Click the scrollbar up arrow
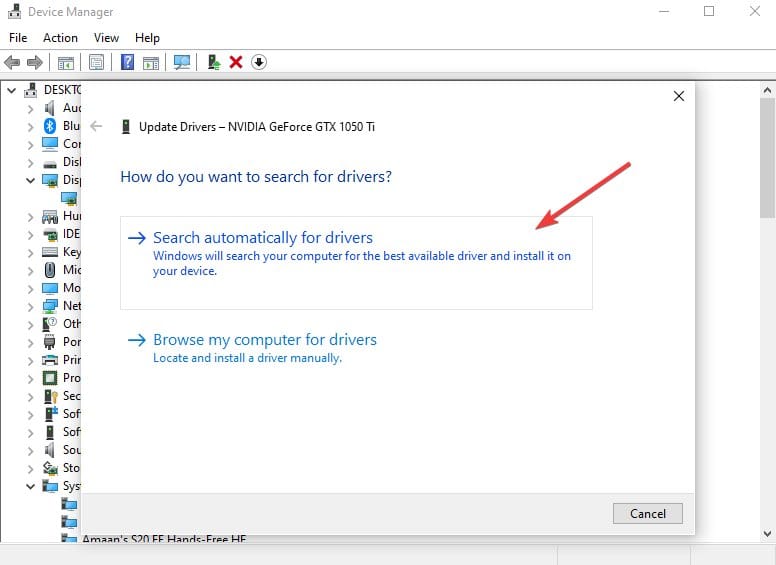 768,90
